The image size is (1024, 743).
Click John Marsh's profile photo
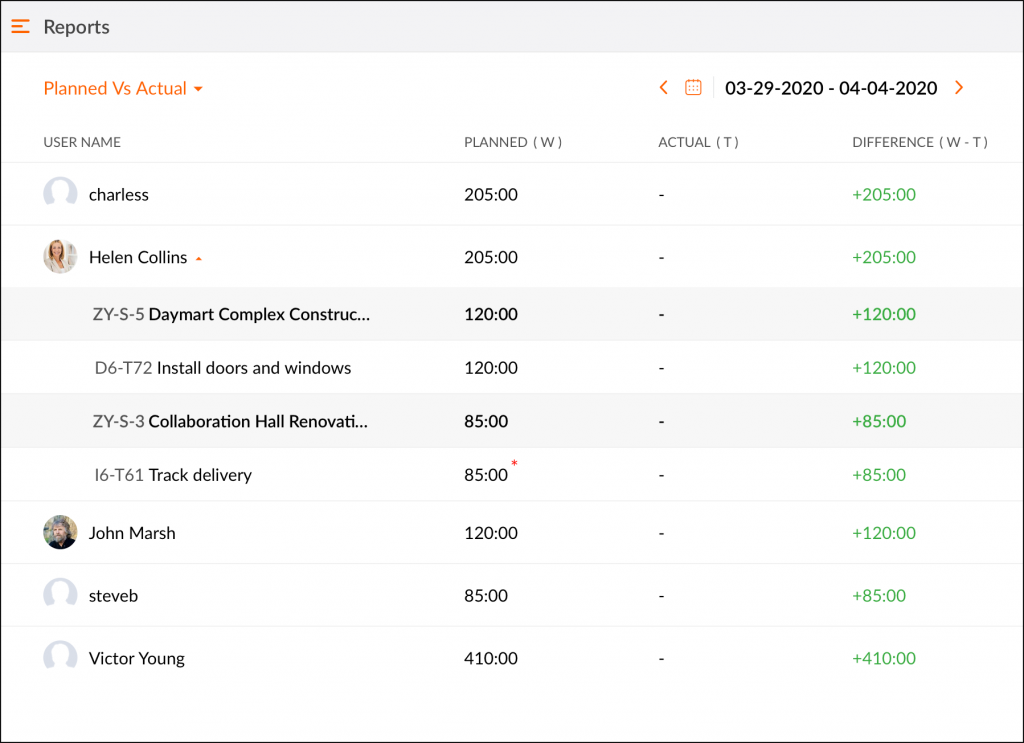click(60, 533)
